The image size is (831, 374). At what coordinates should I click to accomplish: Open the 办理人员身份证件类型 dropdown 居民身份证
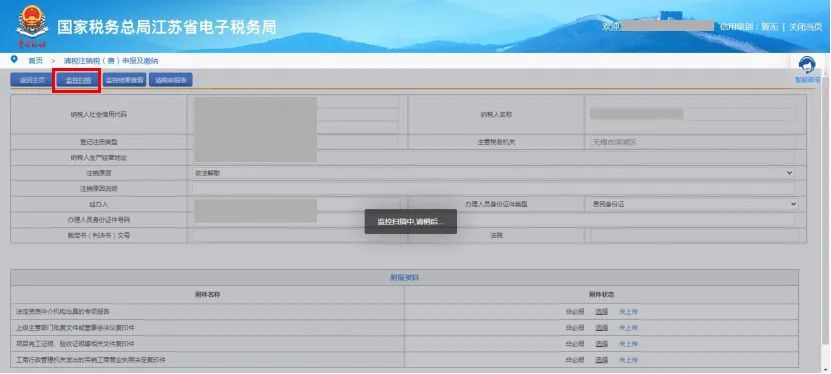click(x=694, y=204)
